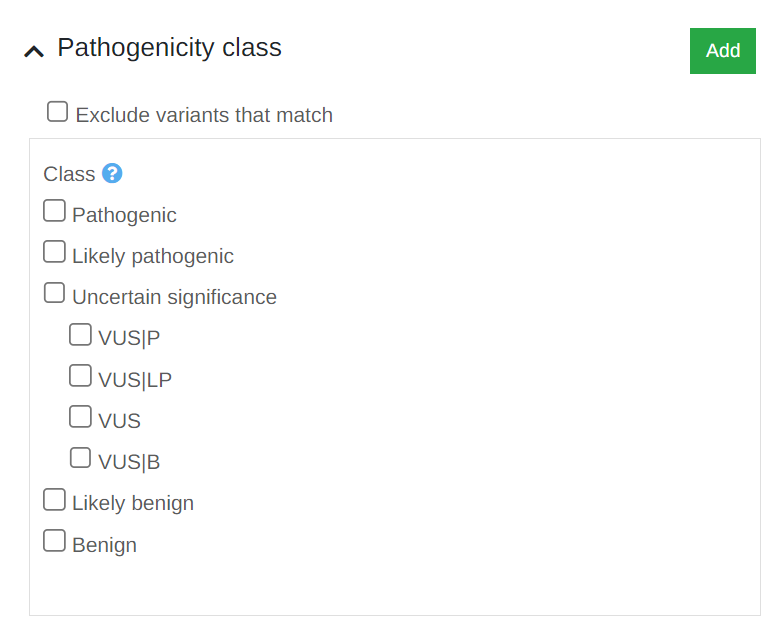Mark the VUS|LP checkbox

tap(80, 376)
